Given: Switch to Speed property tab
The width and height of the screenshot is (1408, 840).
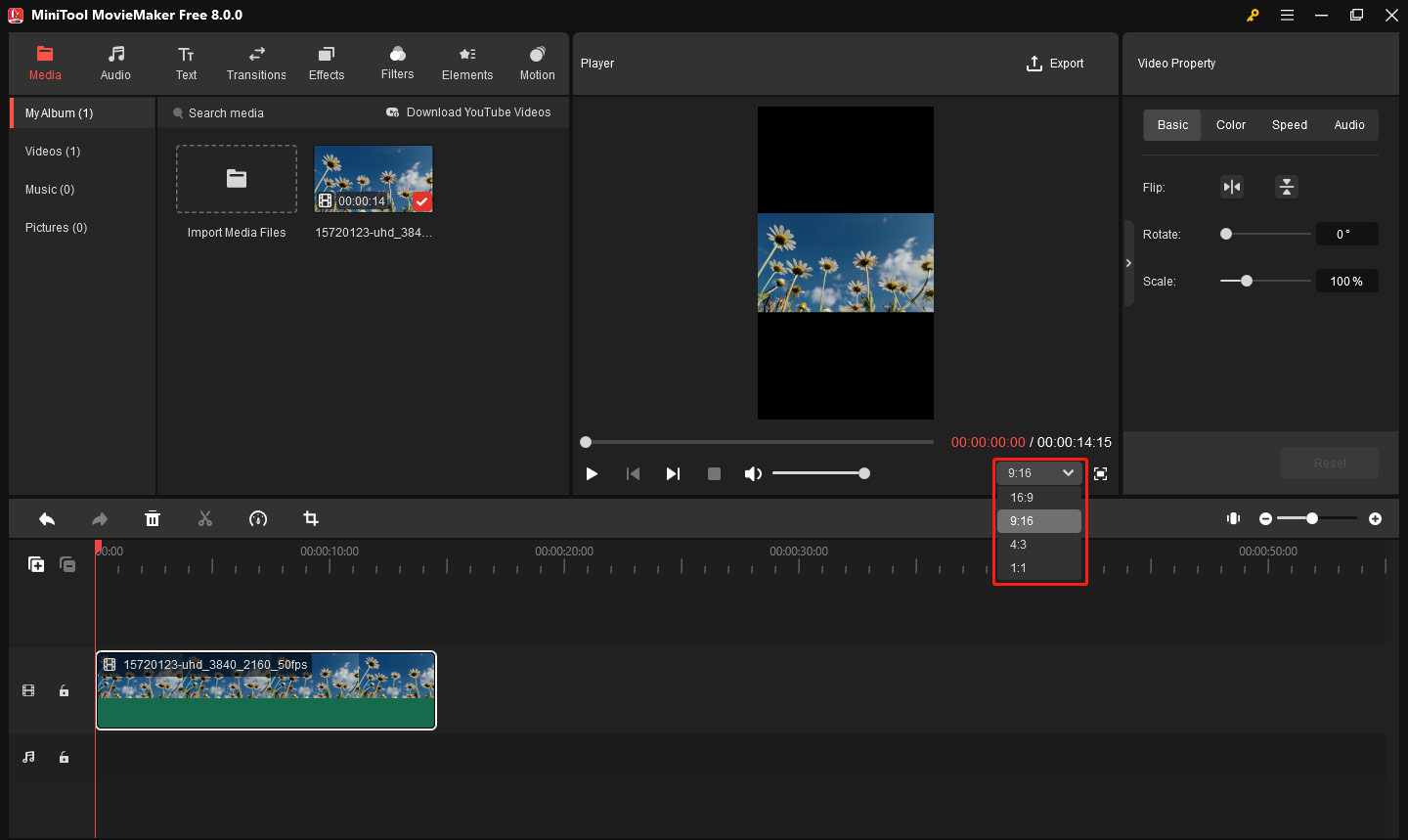Looking at the screenshot, I should pos(1290,125).
